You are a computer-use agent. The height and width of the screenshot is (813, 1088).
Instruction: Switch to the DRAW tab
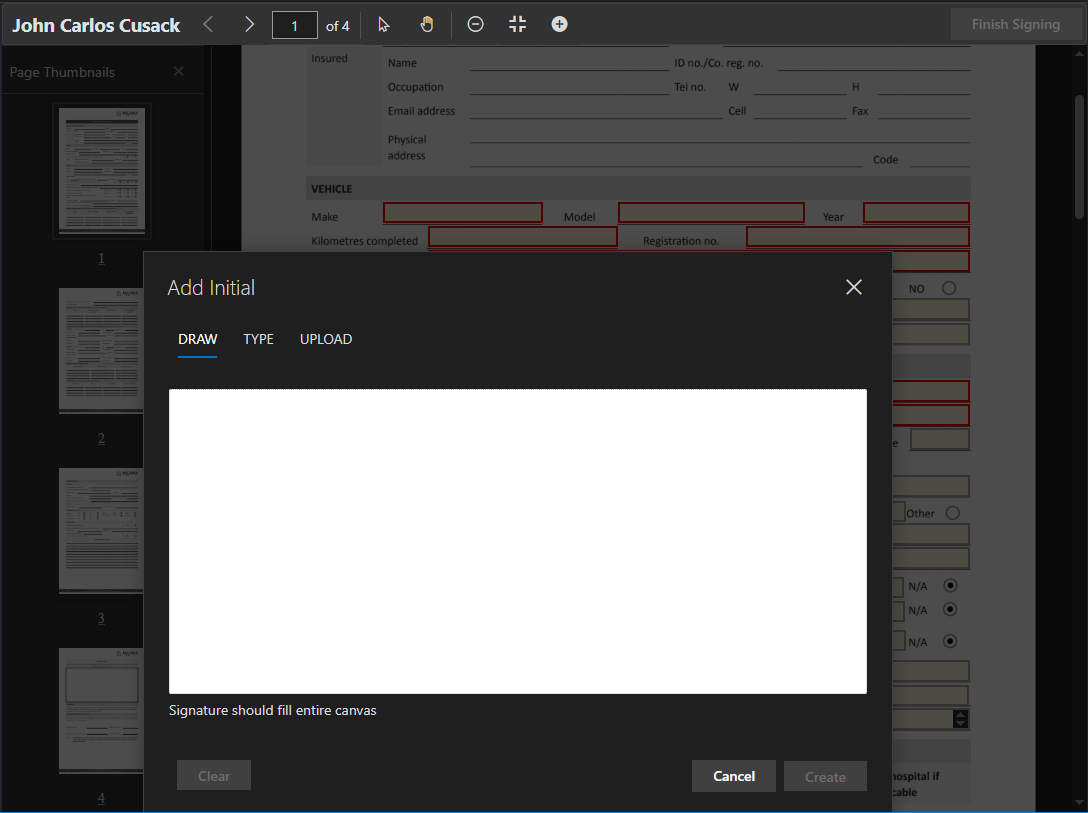pyautogui.click(x=198, y=339)
